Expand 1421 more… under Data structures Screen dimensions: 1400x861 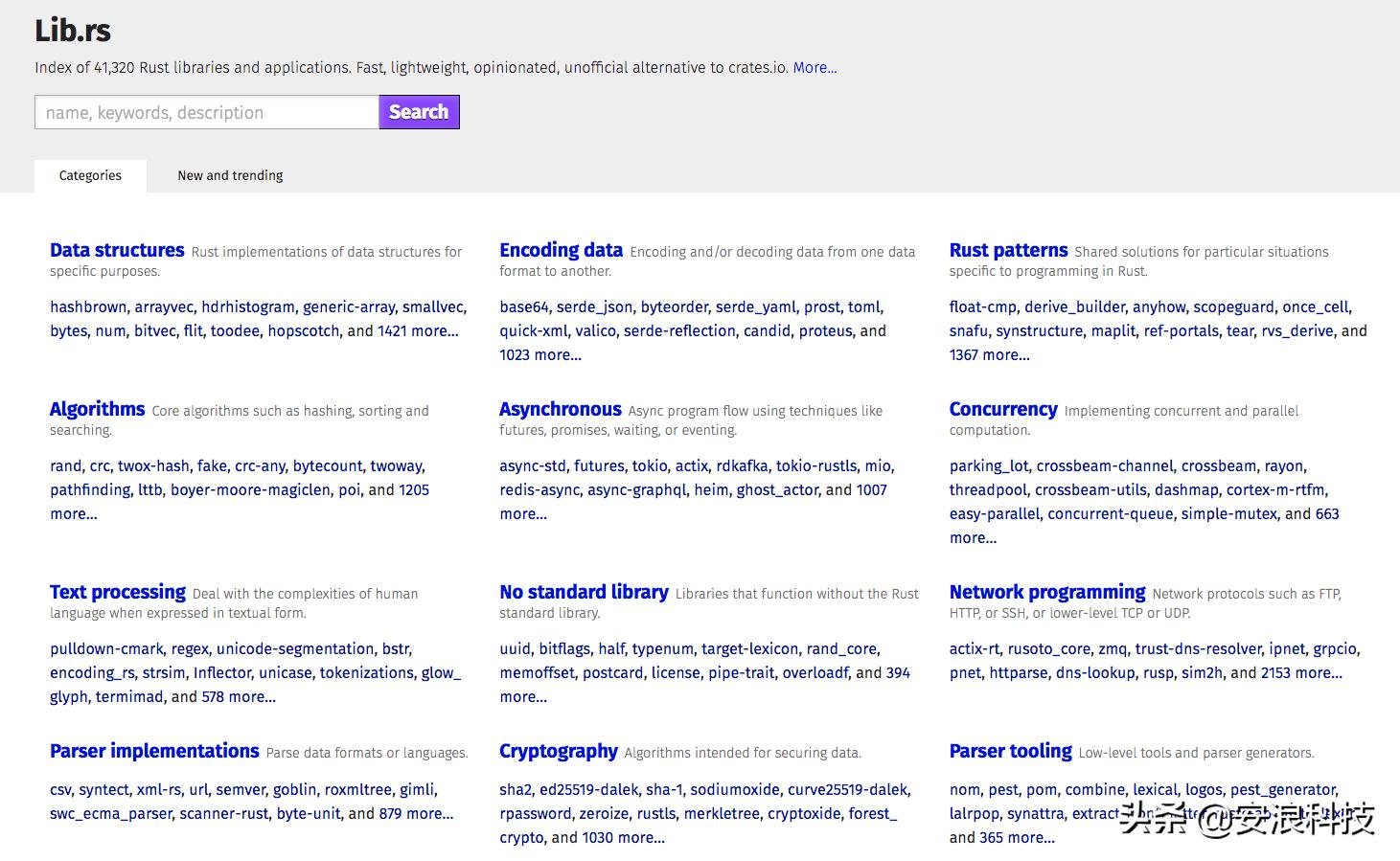[x=418, y=330]
